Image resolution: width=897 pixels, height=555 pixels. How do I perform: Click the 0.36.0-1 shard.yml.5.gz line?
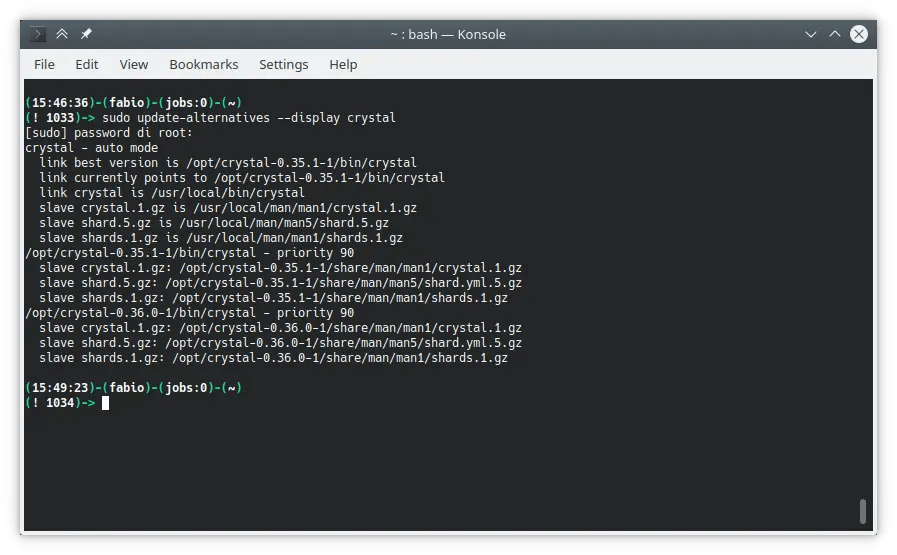(280, 343)
